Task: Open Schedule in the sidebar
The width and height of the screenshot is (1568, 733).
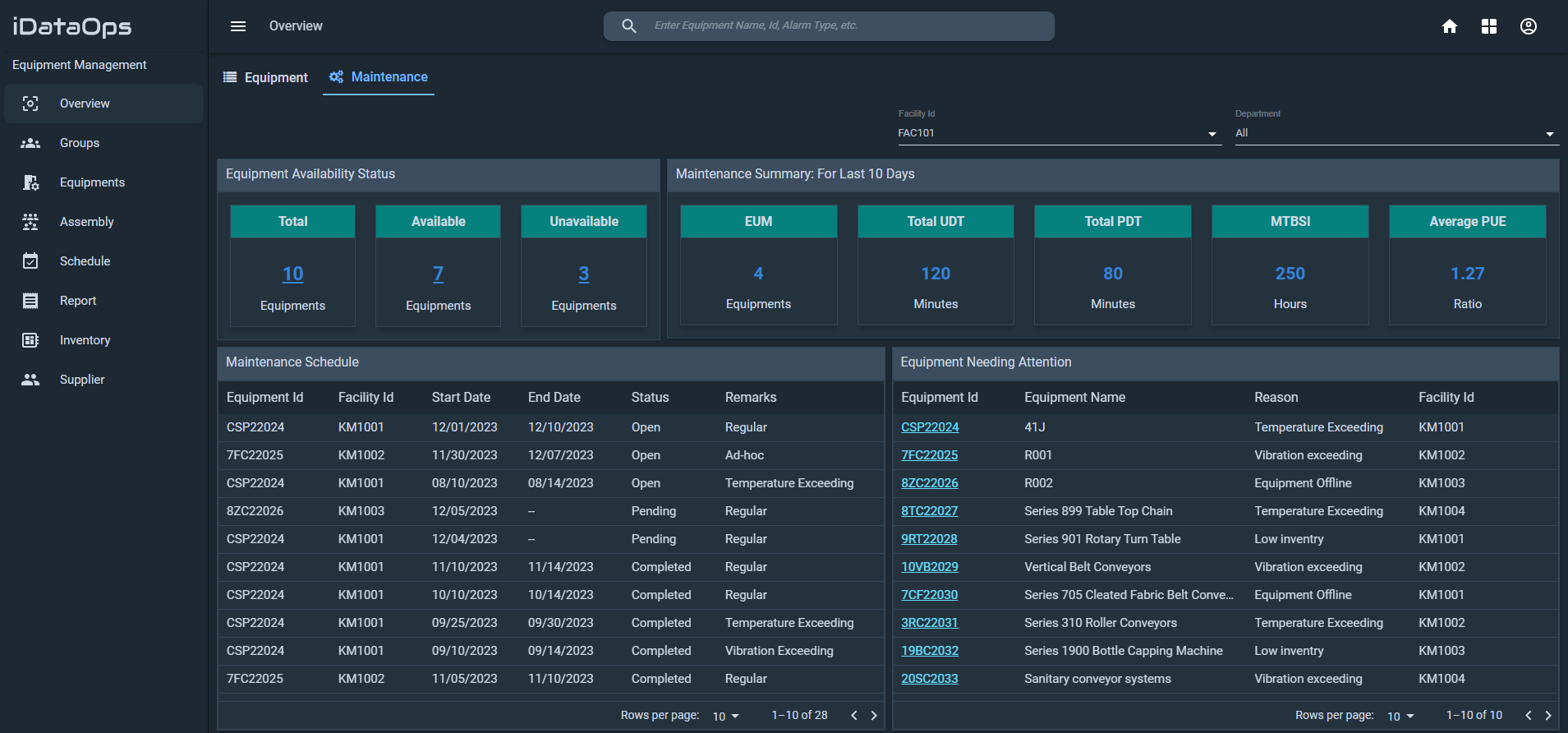Action: [x=85, y=261]
